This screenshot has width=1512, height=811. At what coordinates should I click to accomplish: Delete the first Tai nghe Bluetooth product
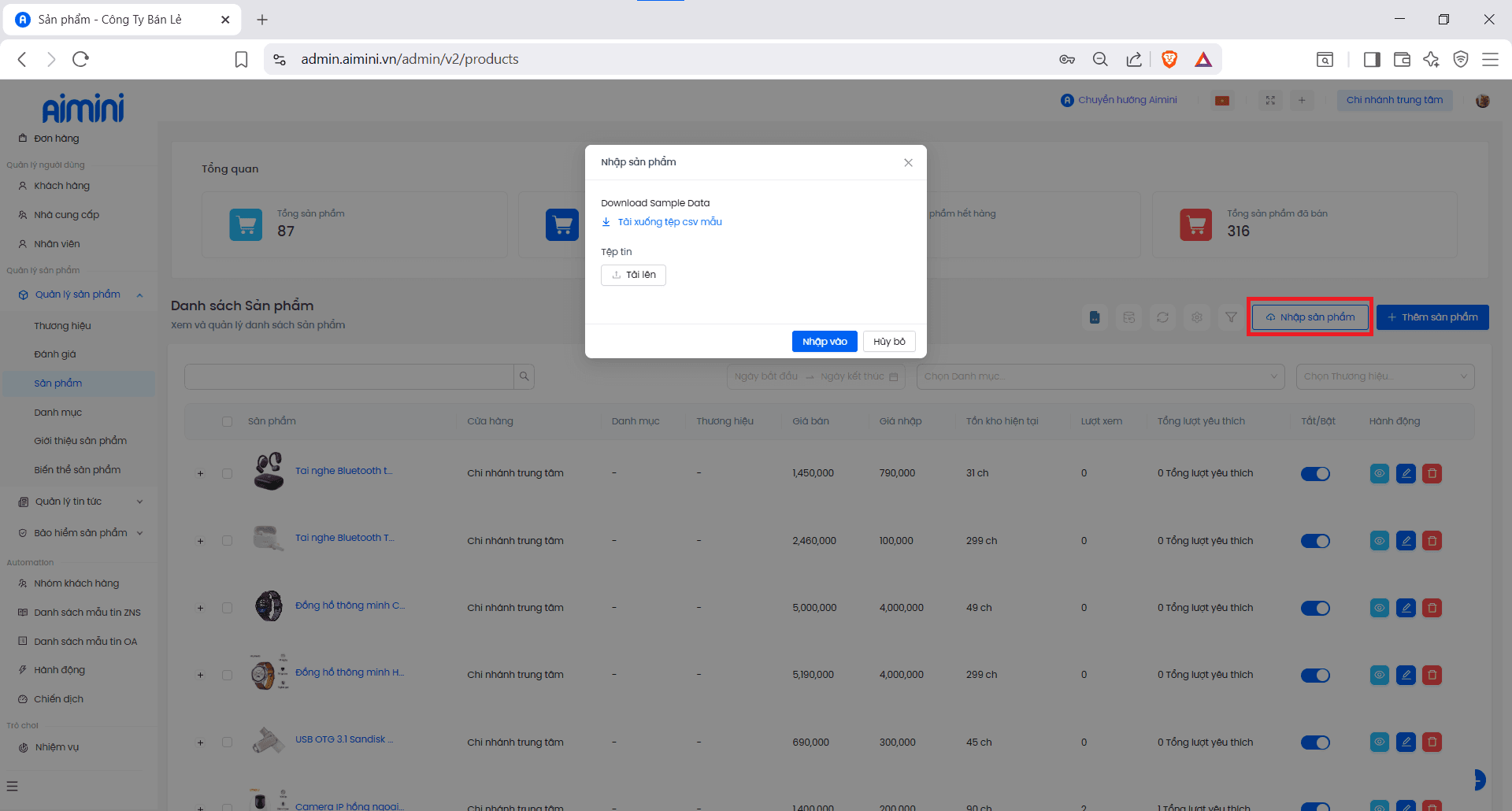click(x=1432, y=473)
